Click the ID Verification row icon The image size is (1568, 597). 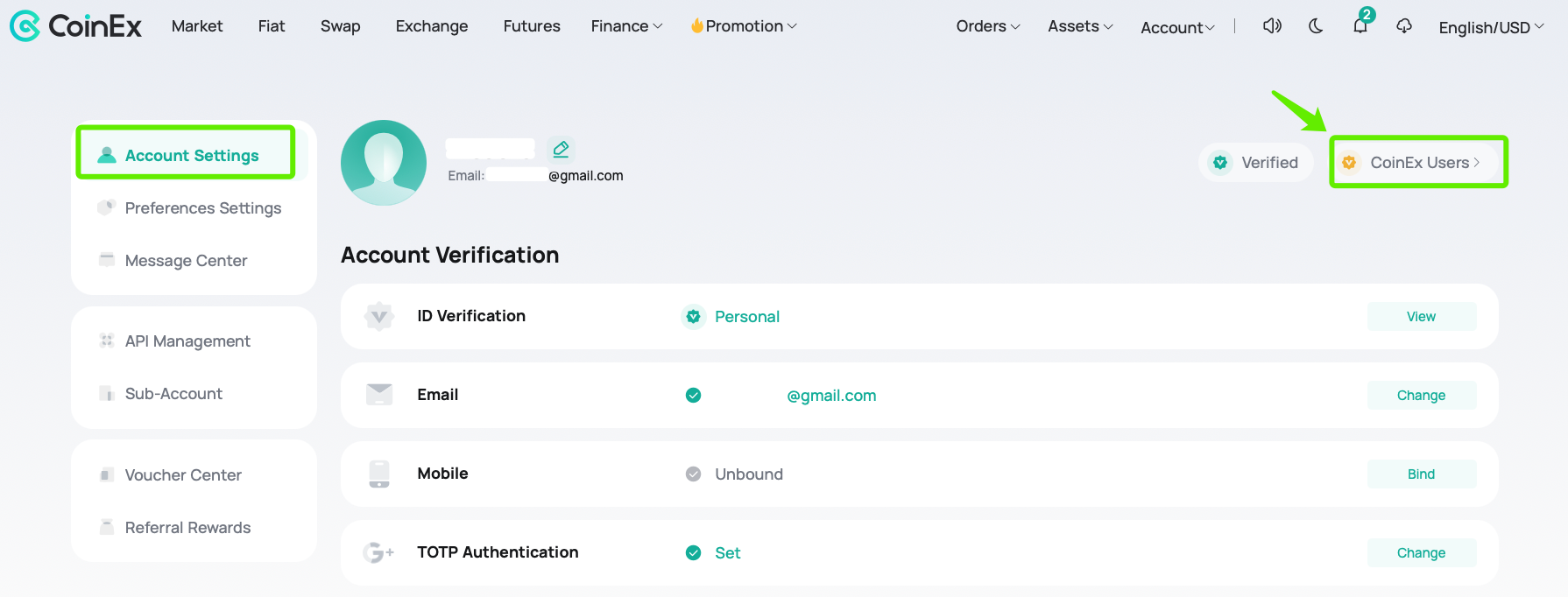click(x=379, y=316)
